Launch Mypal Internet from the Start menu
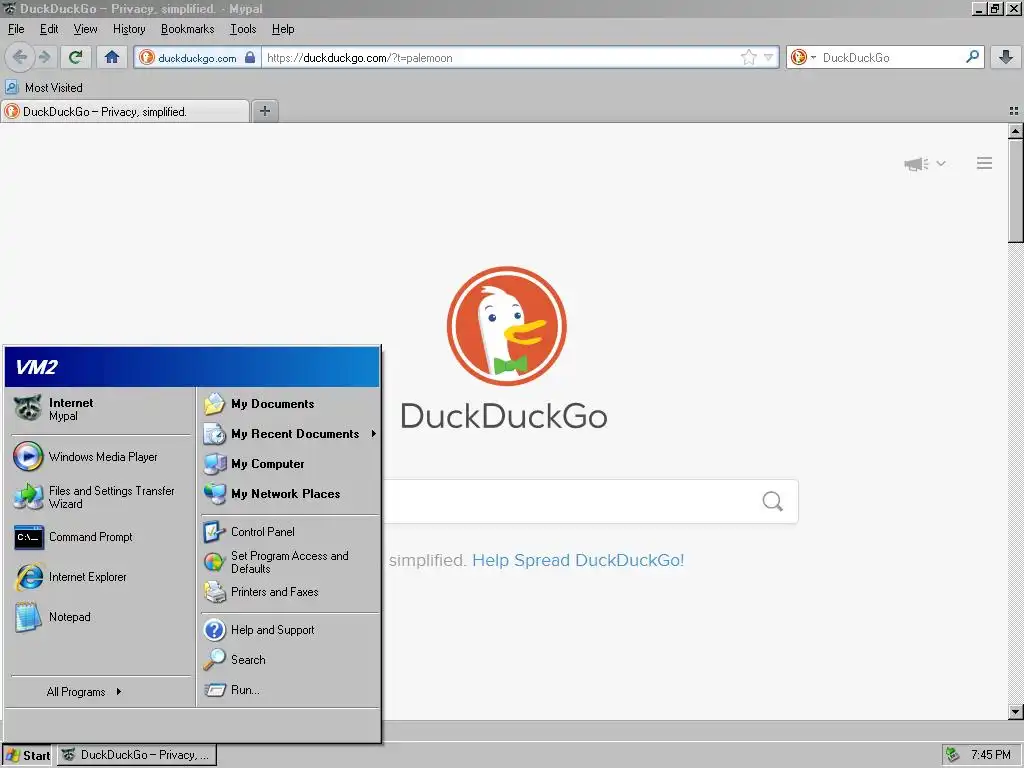The height and width of the screenshot is (768, 1024). (100, 409)
